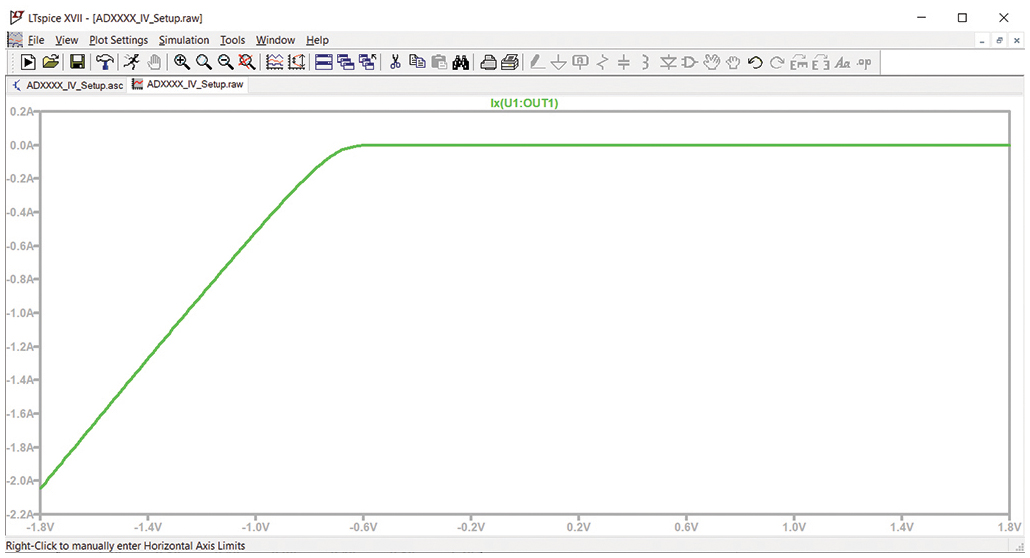Click the Cascade Windows icon
The width and height of the screenshot is (1030, 558).
(x=346, y=62)
